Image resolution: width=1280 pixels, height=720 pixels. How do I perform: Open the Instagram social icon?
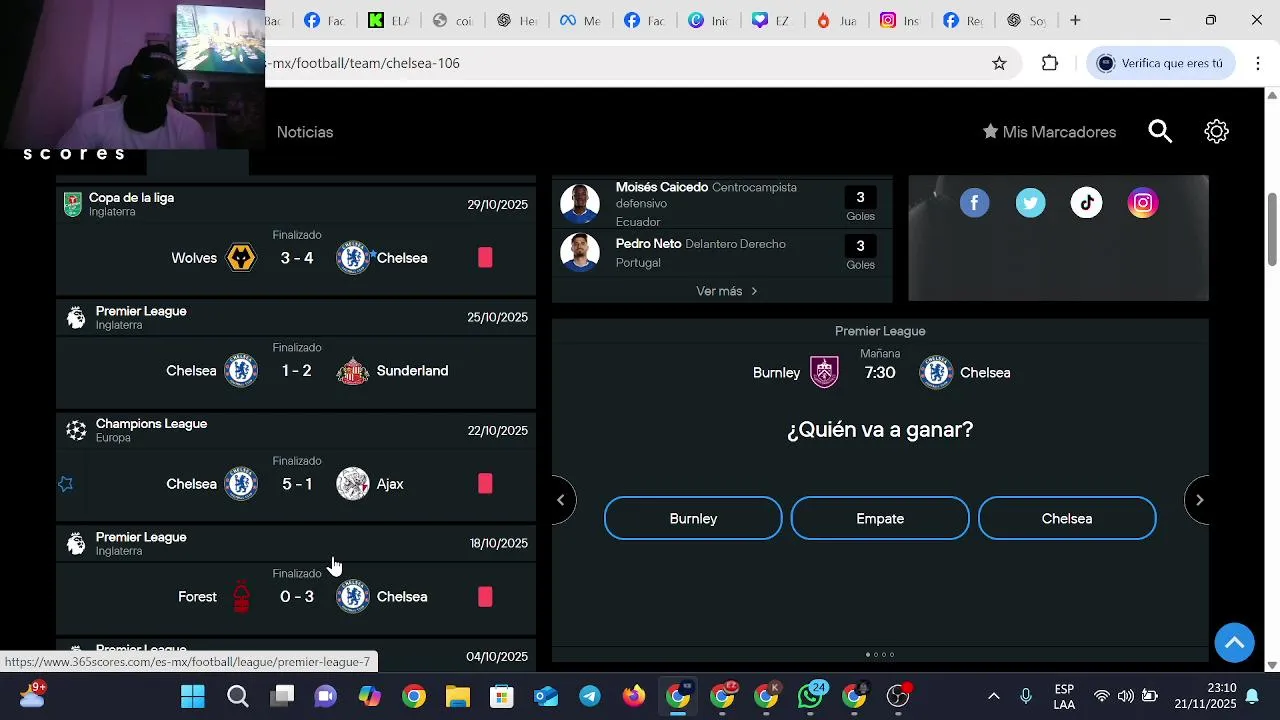tap(1142, 203)
